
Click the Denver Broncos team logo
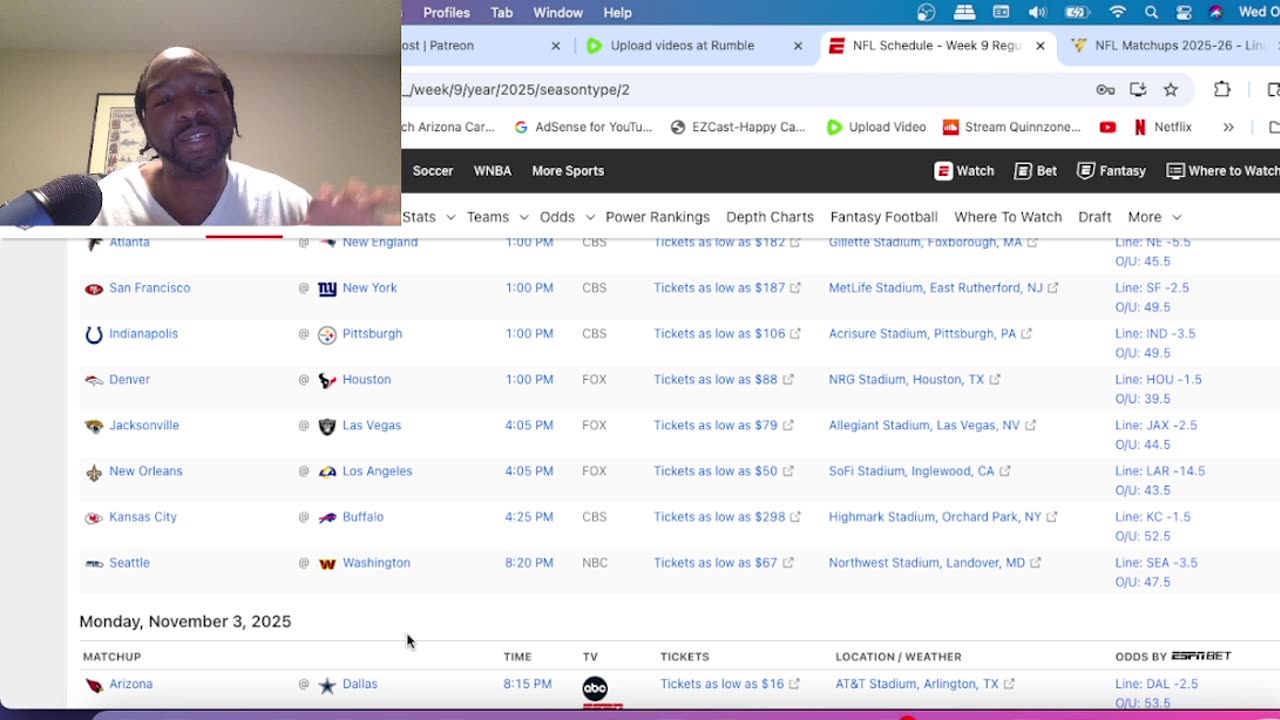(x=93, y=380)
